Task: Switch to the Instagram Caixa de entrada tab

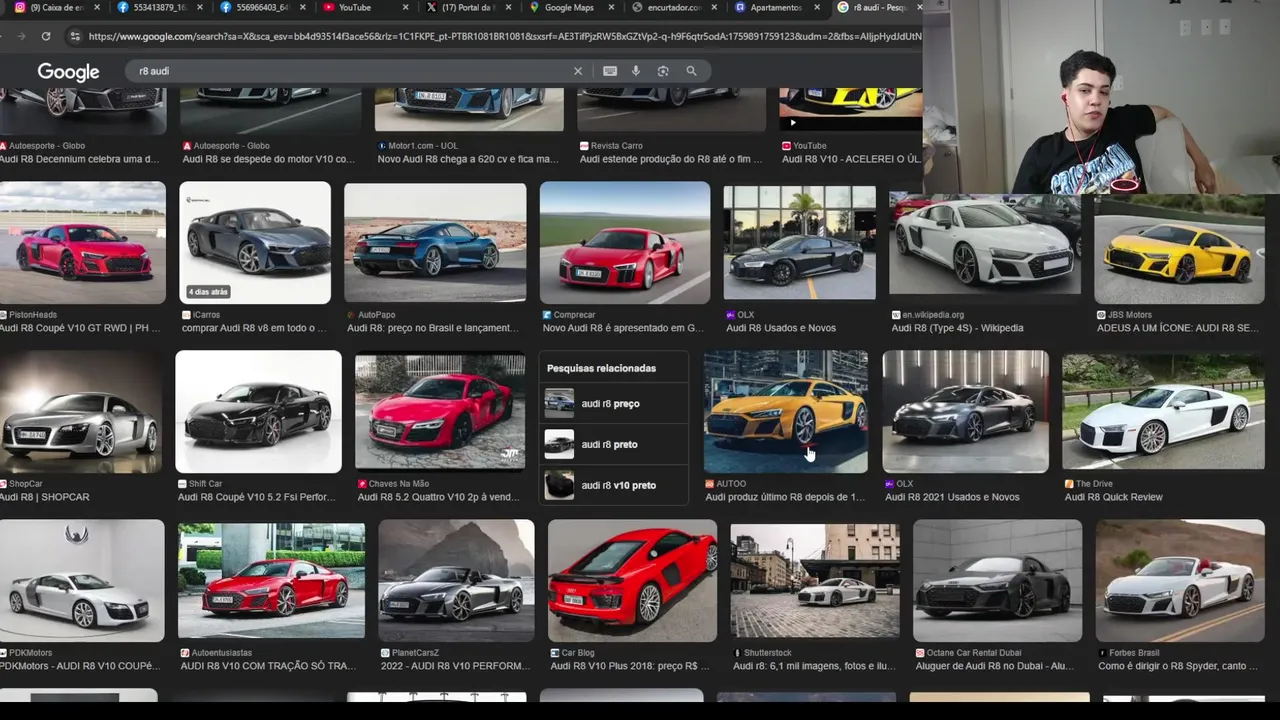Action: 56,7
